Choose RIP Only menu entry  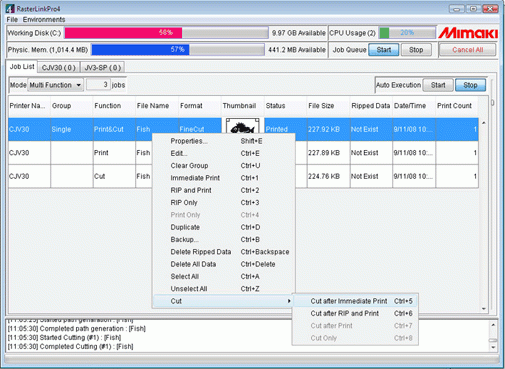coord(223,203)
